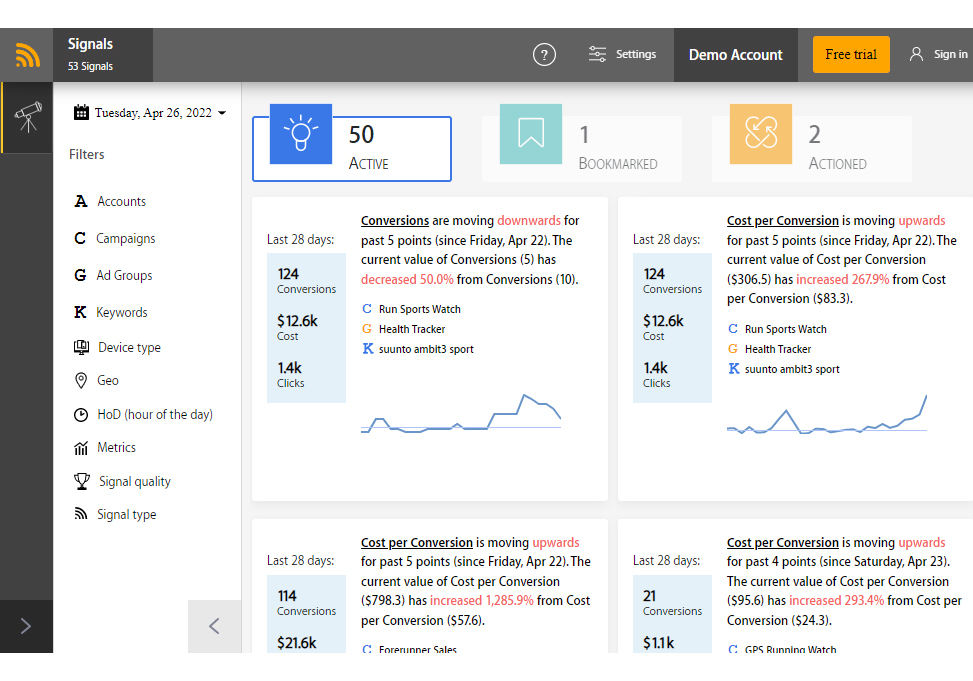Click the user profile icon beside Sign in
Screen dimensions: 973x681
pyautogui.click(x=916, y=54)
